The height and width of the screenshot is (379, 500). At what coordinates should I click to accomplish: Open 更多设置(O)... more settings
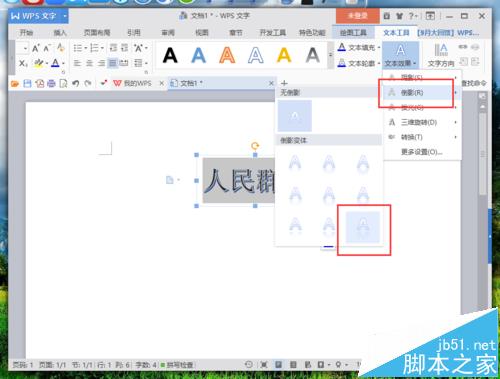421,152
